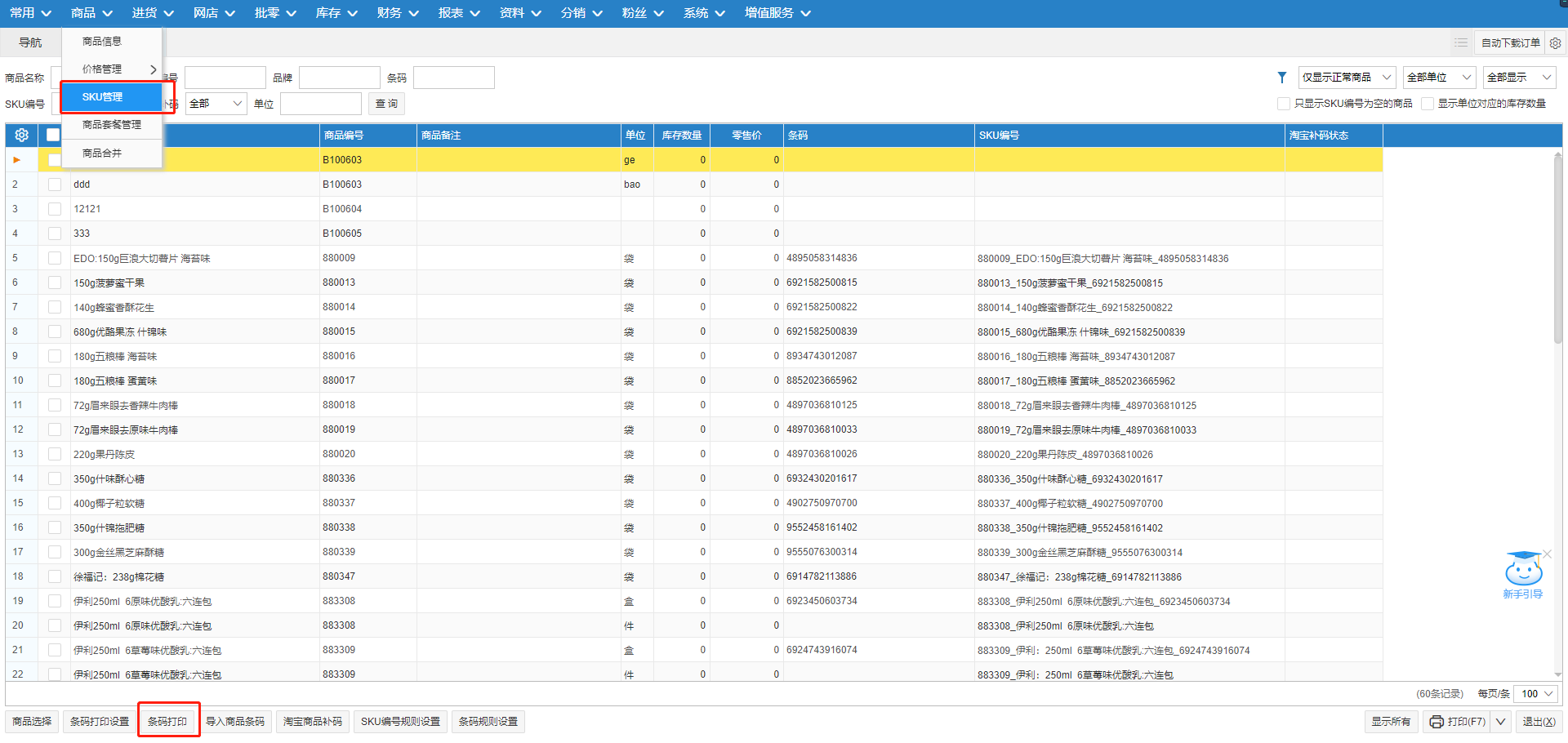The height and width of the screenshot is (743, 1568).
Task: Sort by the SKU编号 column header
Action: coord(1129,136)
